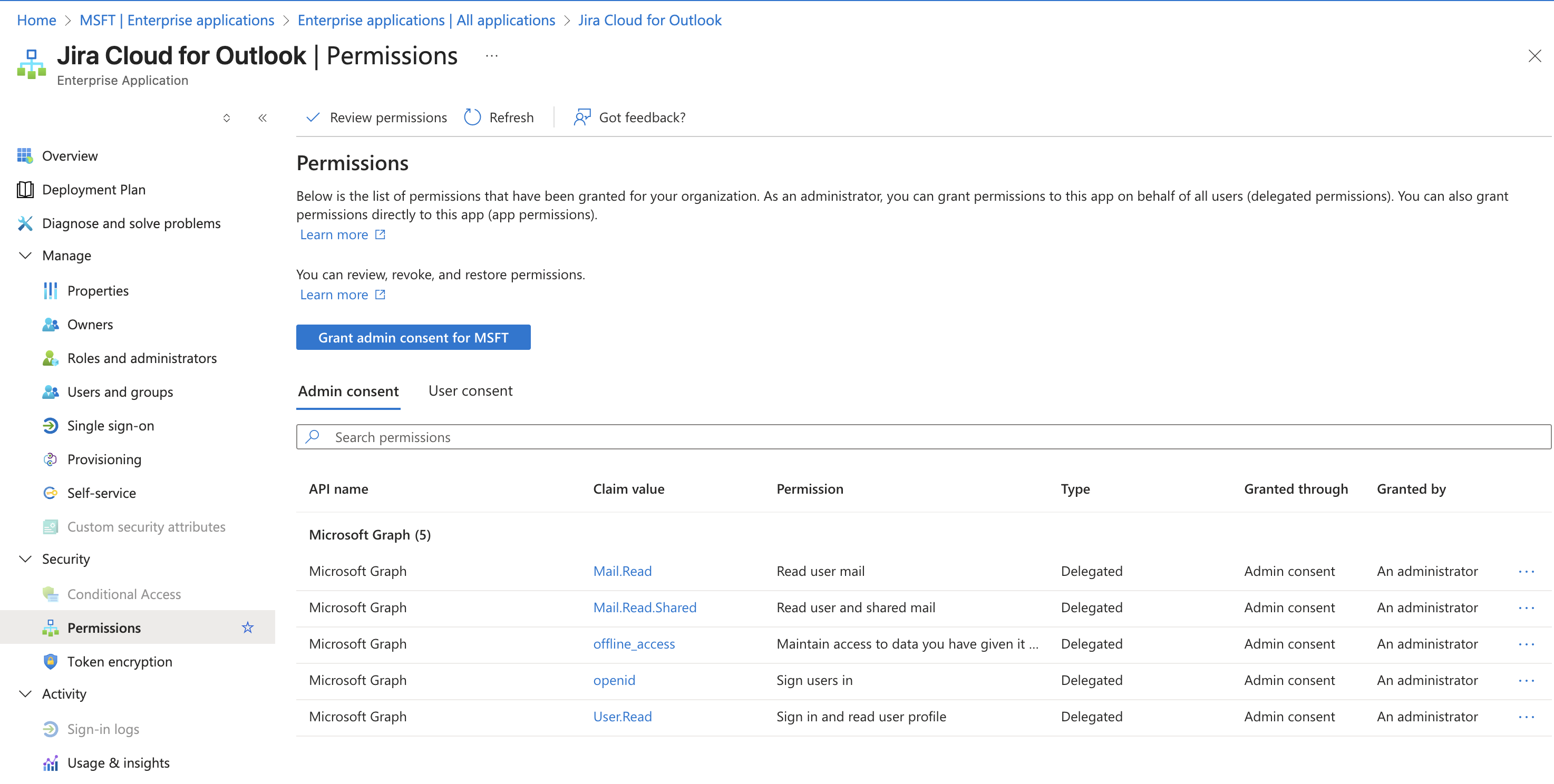Click the Got feedback person icon
Image resolution: width=1554 pixels, height=784 pixels.
[581, 117]
